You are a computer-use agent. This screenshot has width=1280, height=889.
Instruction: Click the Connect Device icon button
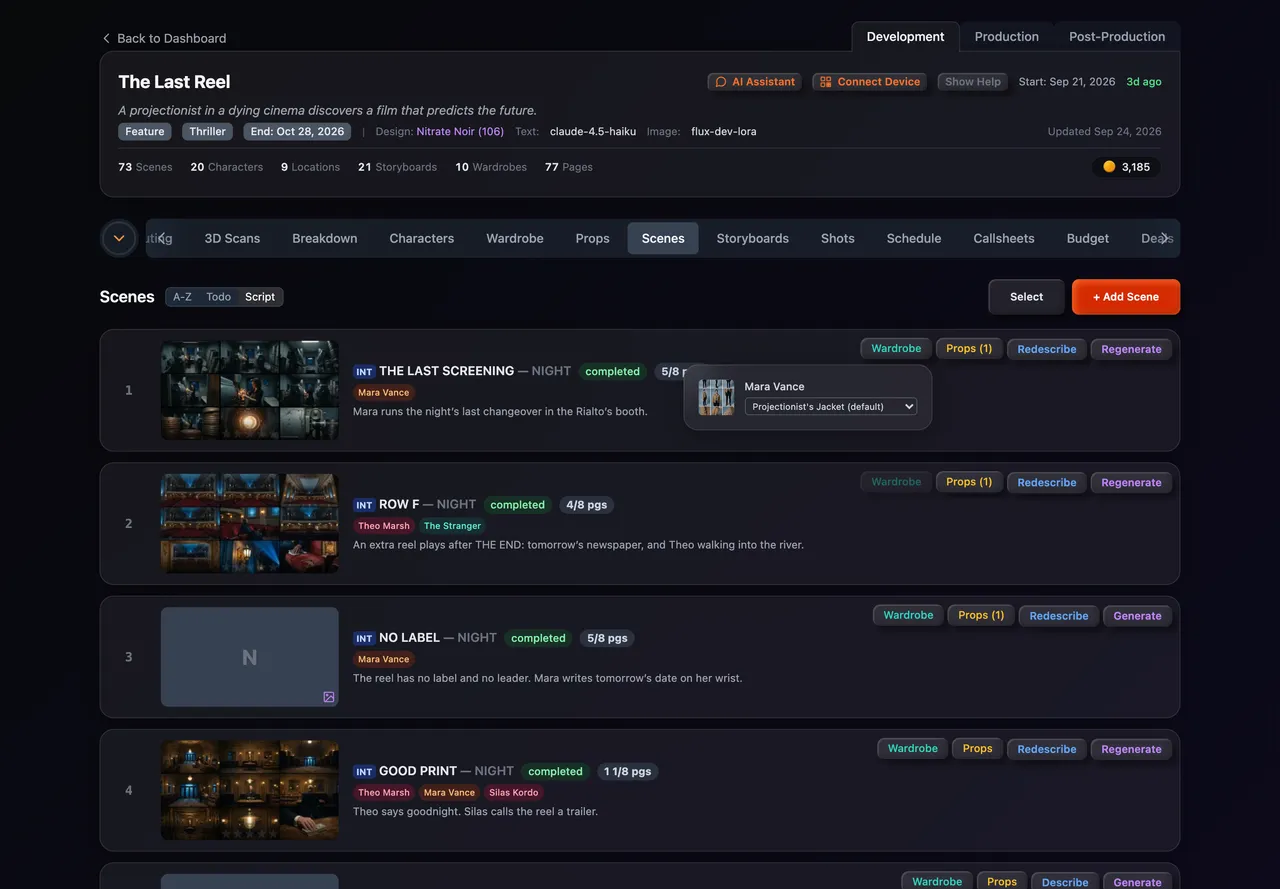click(x=869, y=82)
